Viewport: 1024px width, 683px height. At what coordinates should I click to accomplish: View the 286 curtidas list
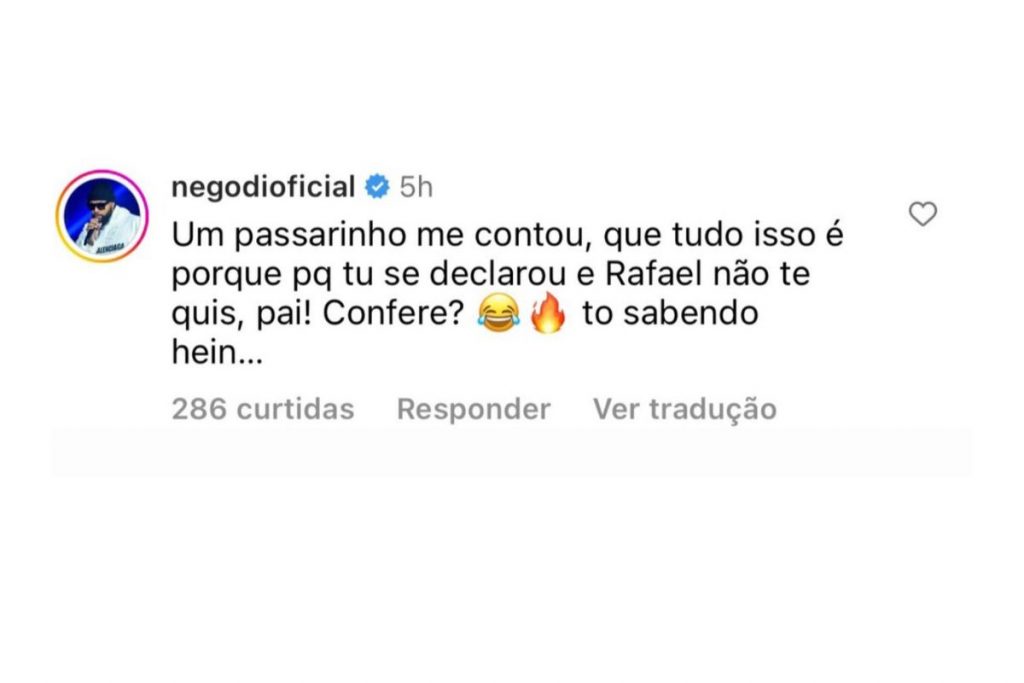coord(263,409)
